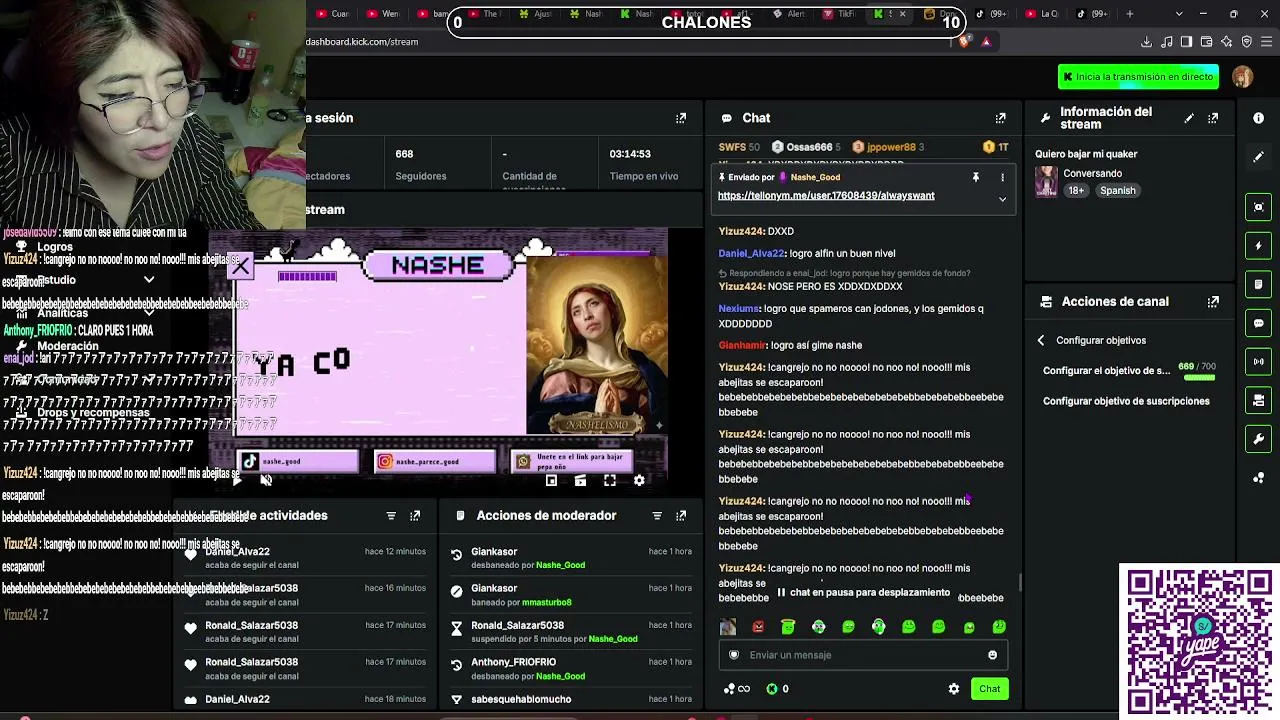Click the green K Kicks icon
Viewport: 1280px width, 720px height.
coord(772,689)
